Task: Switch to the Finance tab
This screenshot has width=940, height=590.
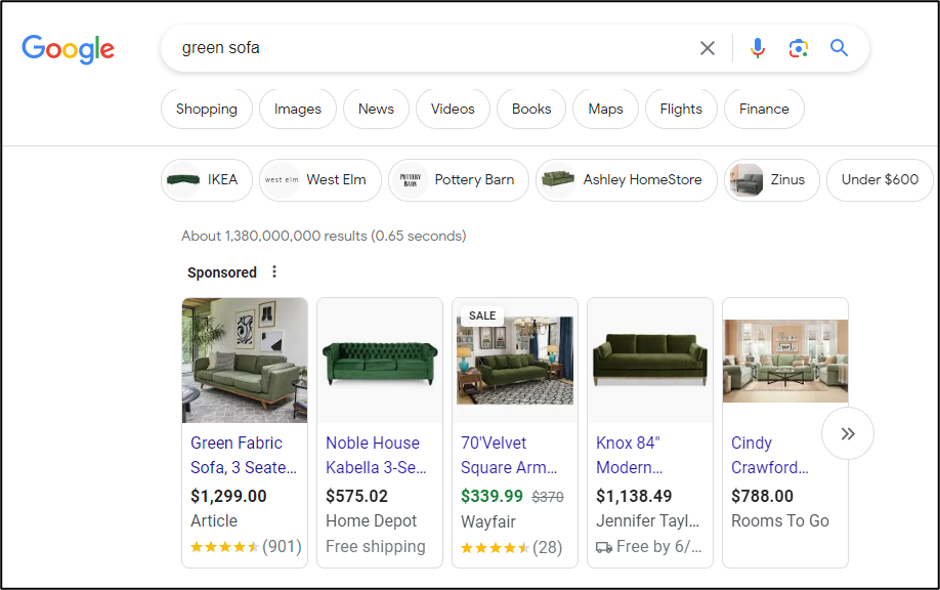Action: pos(764,109)
